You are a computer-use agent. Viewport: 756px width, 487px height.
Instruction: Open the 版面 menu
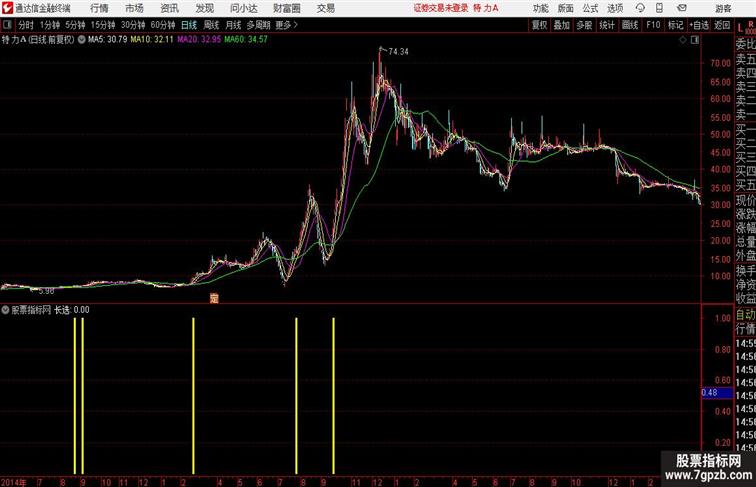pos(566,8)
